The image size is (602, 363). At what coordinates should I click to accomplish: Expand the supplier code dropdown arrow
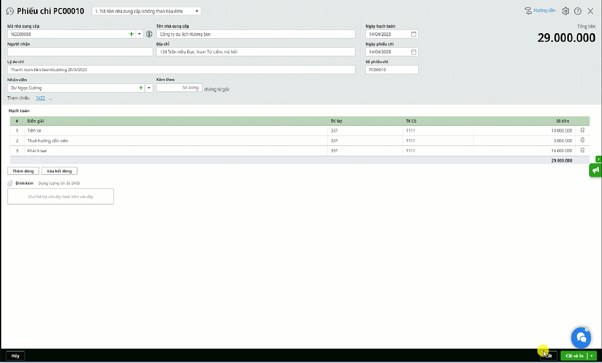(x=139, y=34)
